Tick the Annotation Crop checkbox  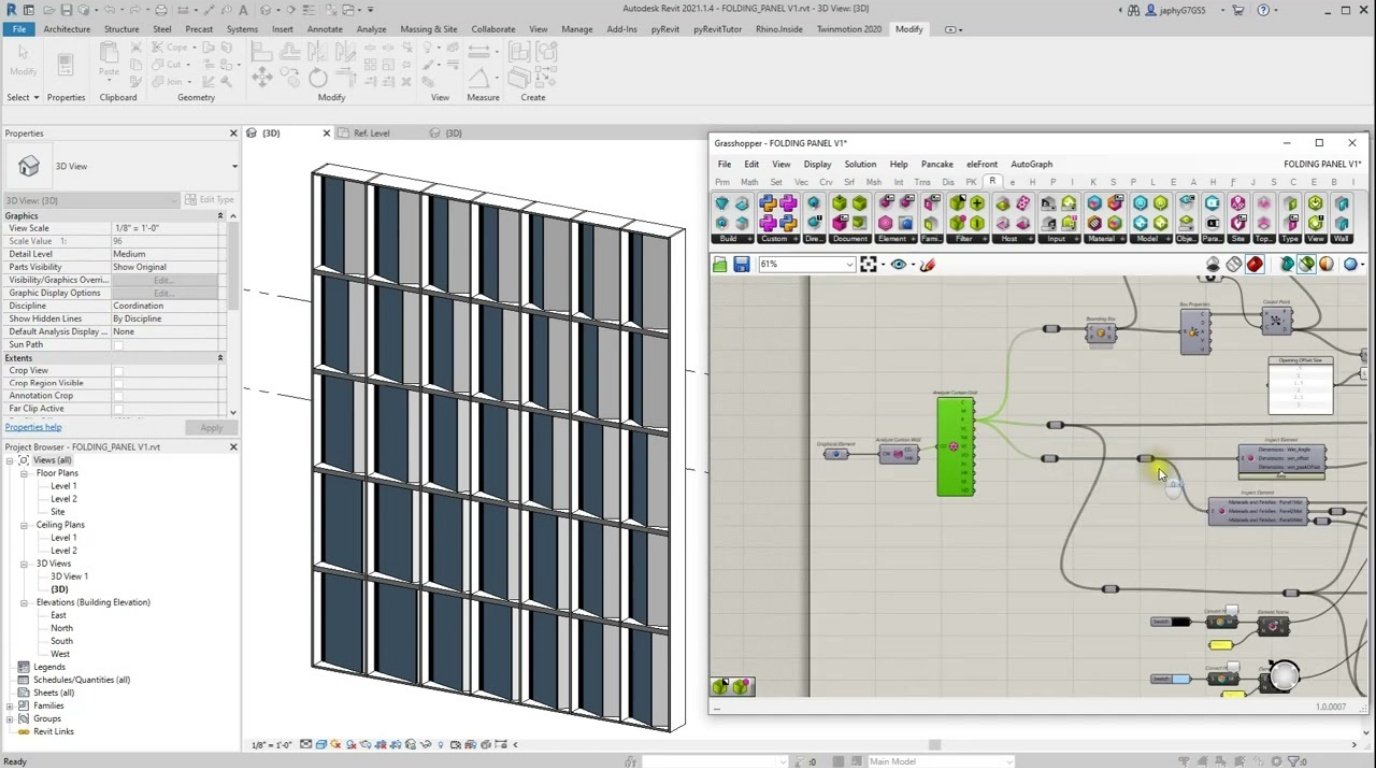point(118,396)
